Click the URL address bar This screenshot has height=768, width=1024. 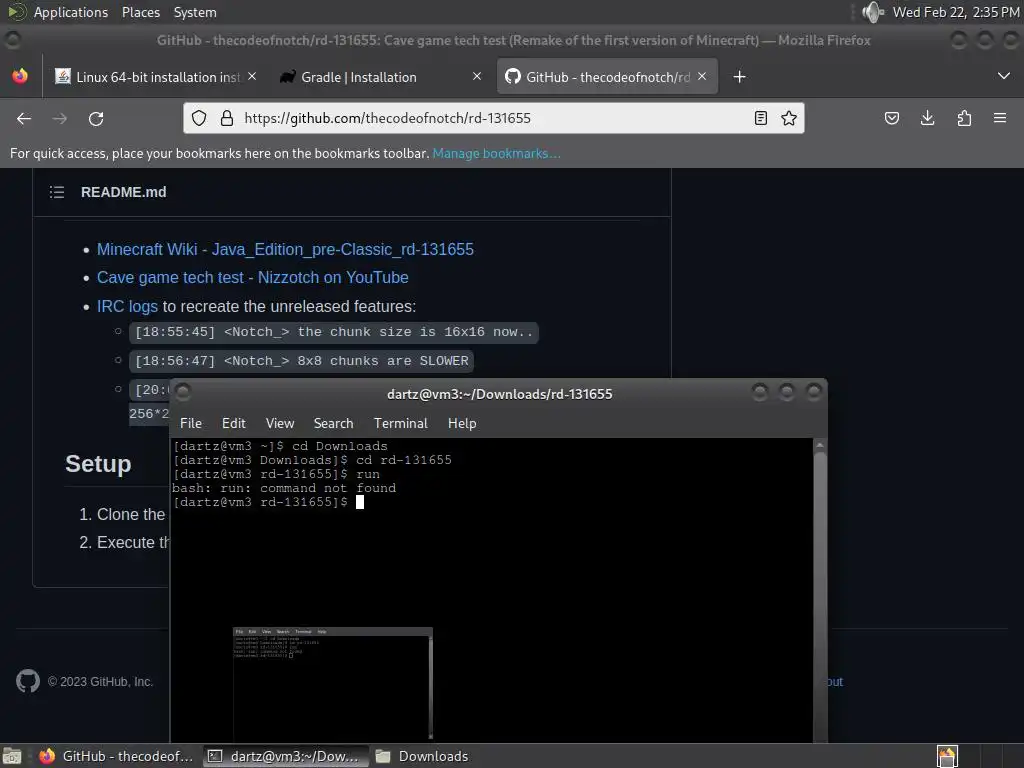[x=493, y=118]
